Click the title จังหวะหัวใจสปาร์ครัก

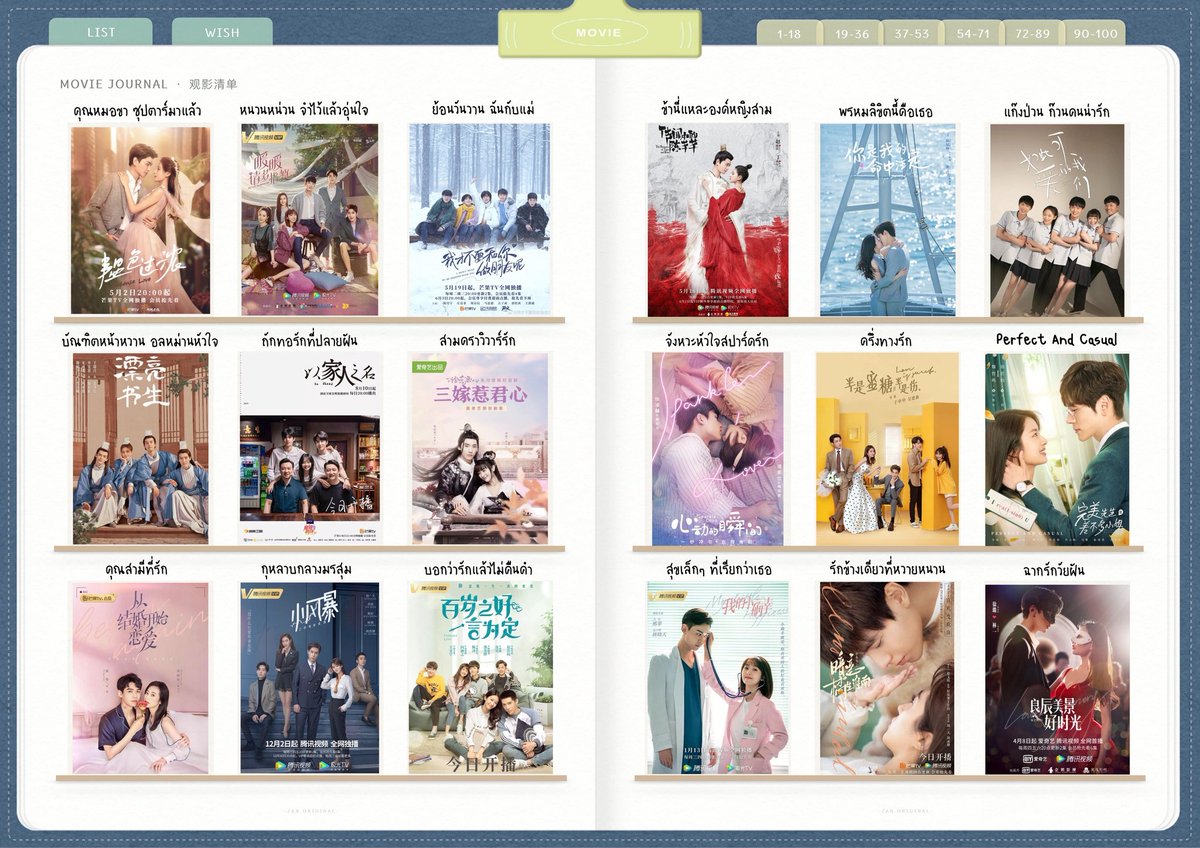tap(717, 341)
